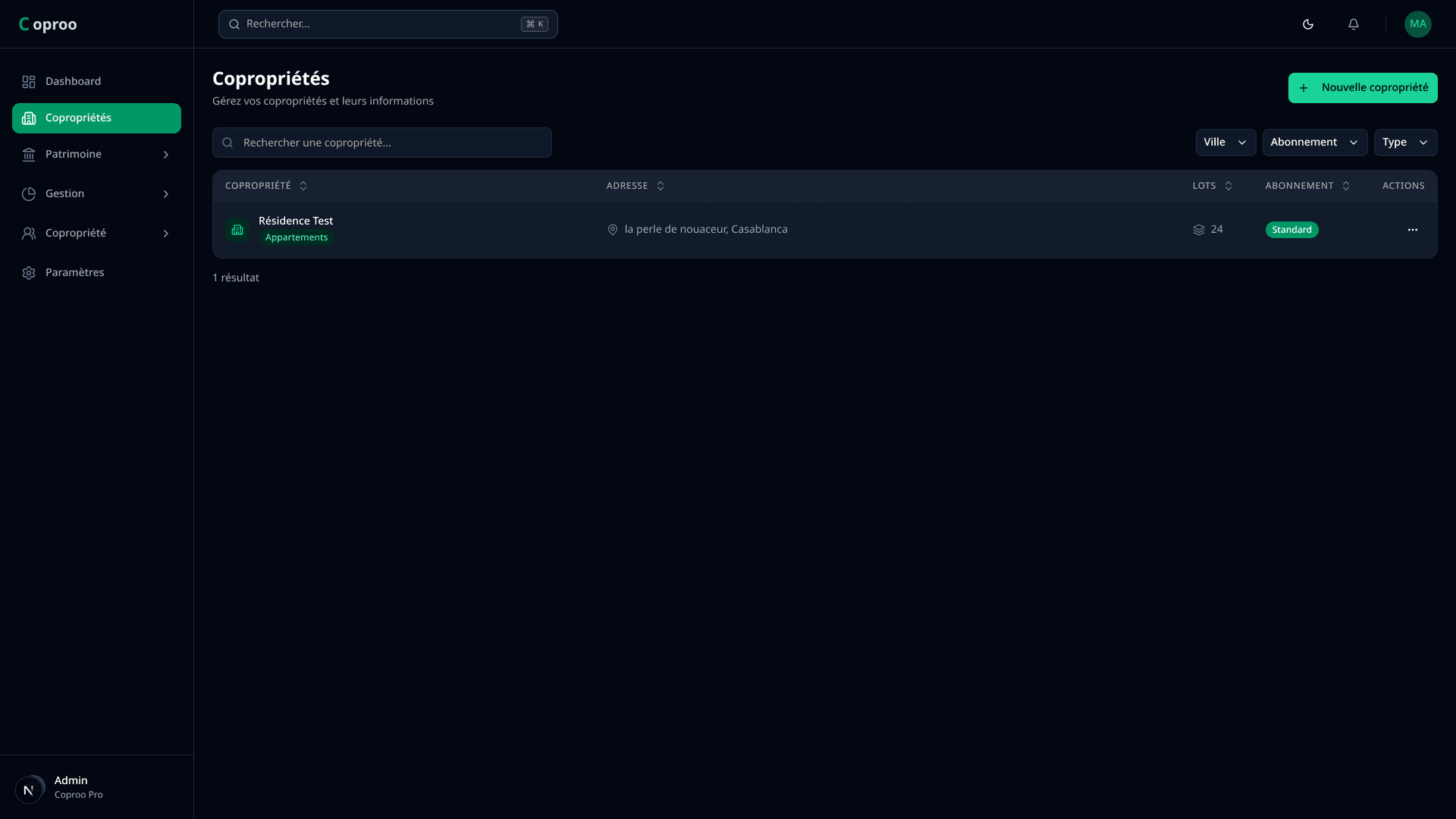Click the Paramètres gear icon in sidebar
Image resolution: width=1456 pixels, height=819 pixels.
pos(29,273)
